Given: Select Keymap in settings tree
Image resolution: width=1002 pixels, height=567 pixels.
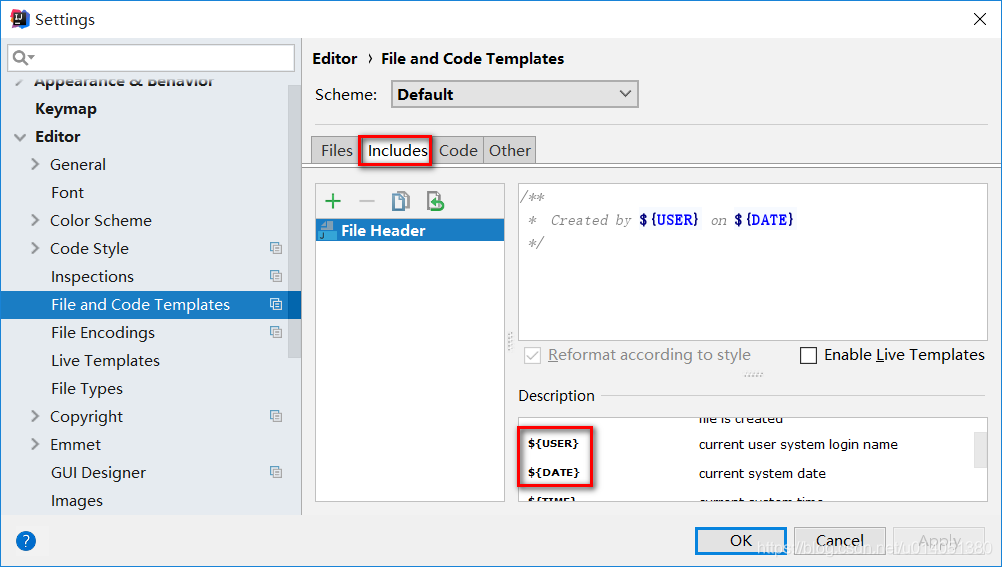Looking at the screenshot, I should point(66,109).
